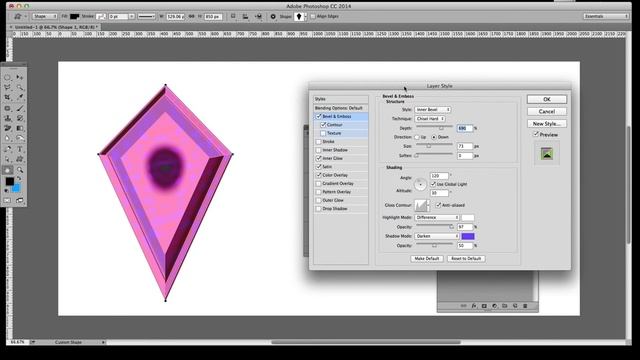The height and width of the screenshot is (360, 640).
Task: Open the Essentials workspace dropdown
Action: [x=606, y=16]
